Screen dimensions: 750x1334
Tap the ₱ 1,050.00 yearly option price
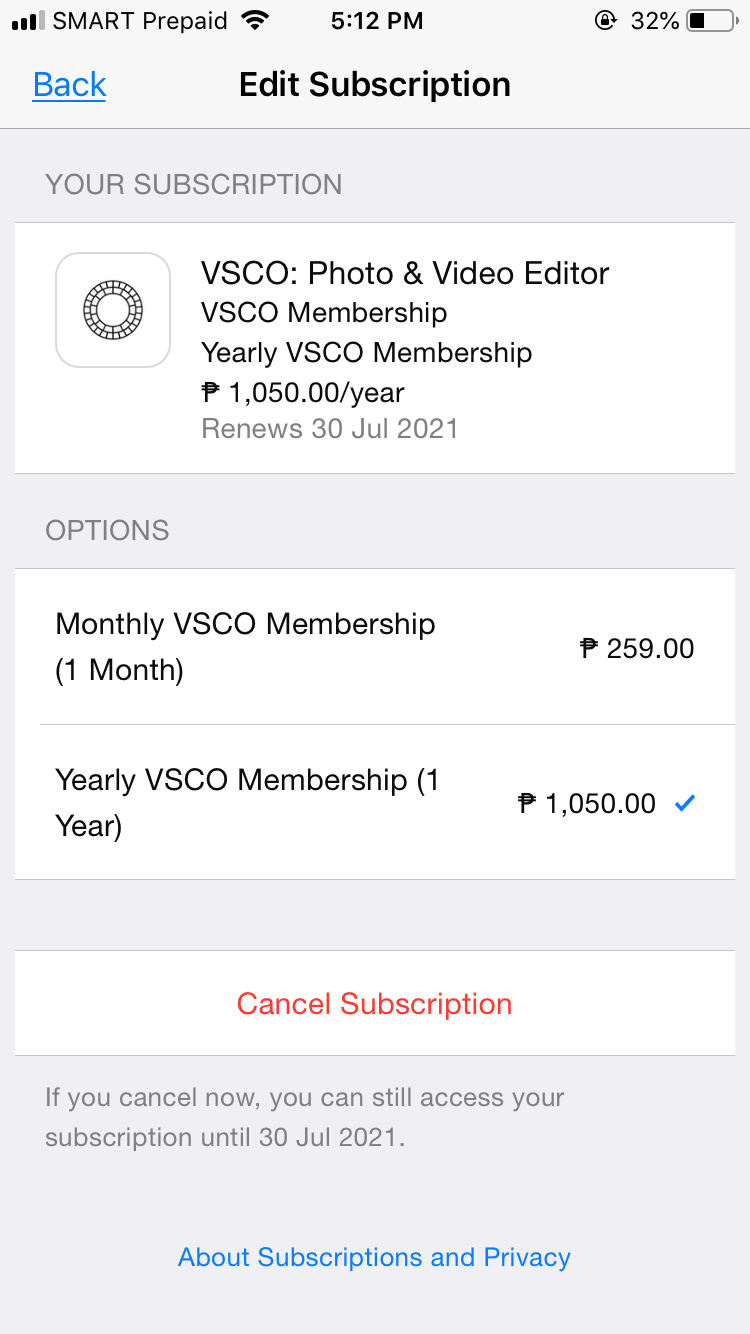[x=587, y=803]
